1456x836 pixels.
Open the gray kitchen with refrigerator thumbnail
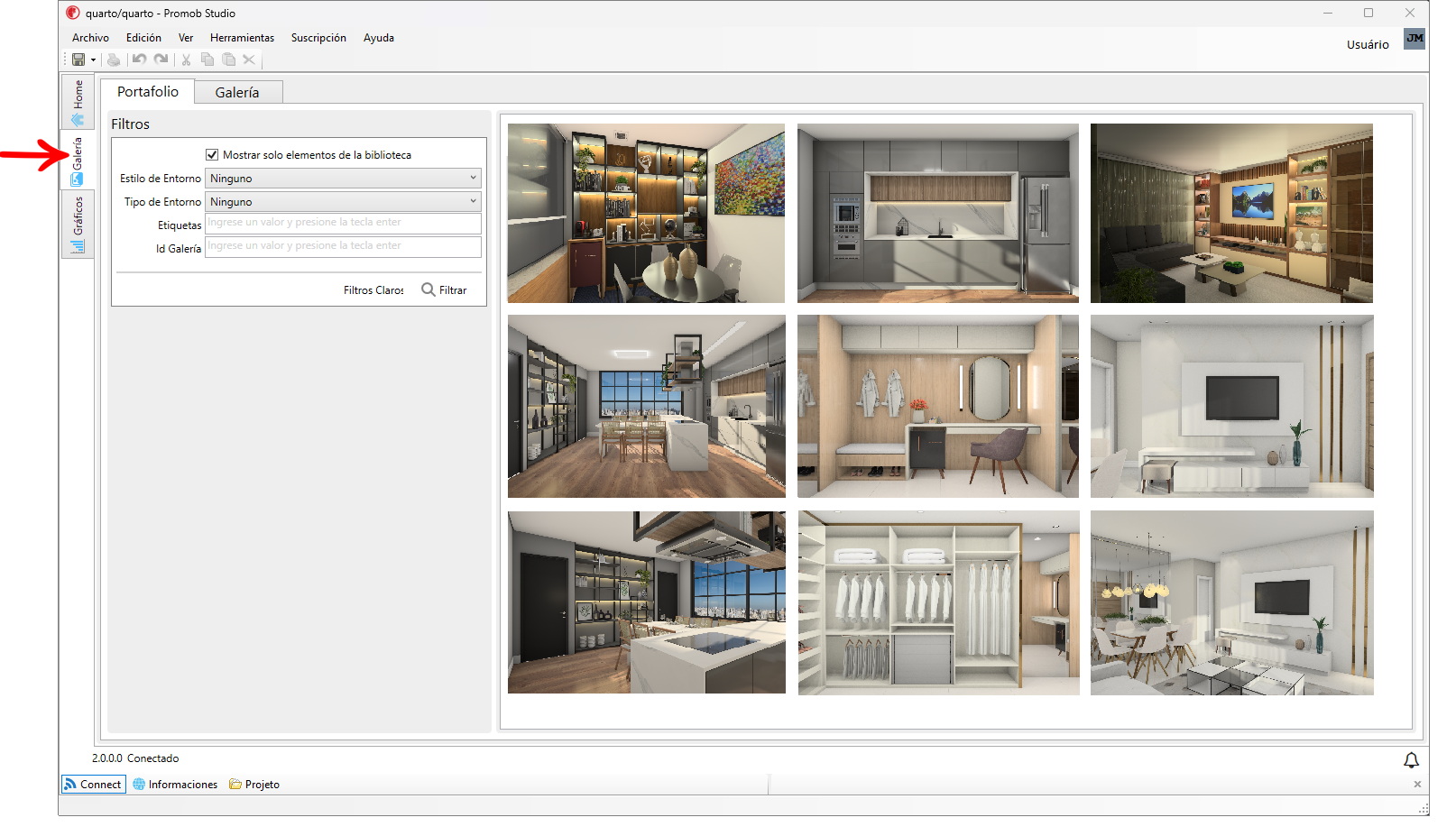pyautogui.click(x=938, y=213)
